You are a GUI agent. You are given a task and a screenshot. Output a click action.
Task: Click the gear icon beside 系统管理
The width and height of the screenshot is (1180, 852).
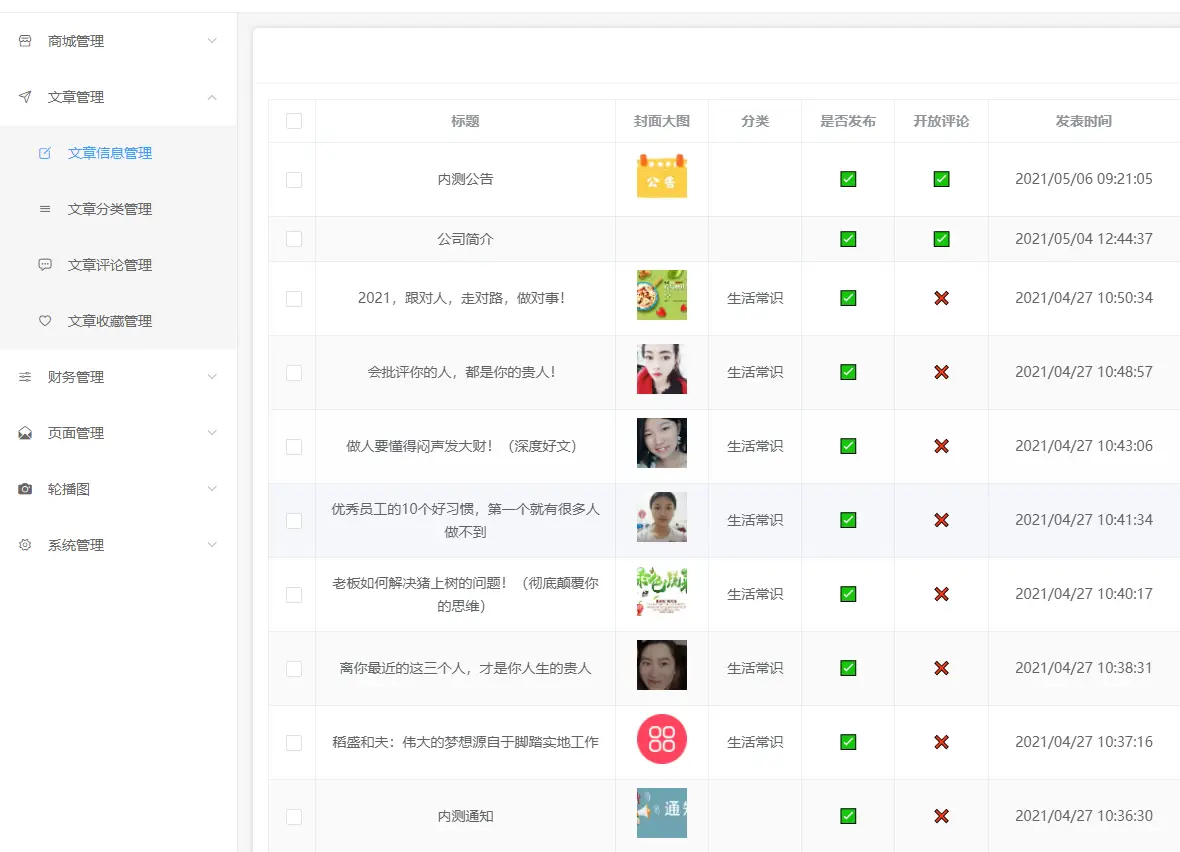25,545
